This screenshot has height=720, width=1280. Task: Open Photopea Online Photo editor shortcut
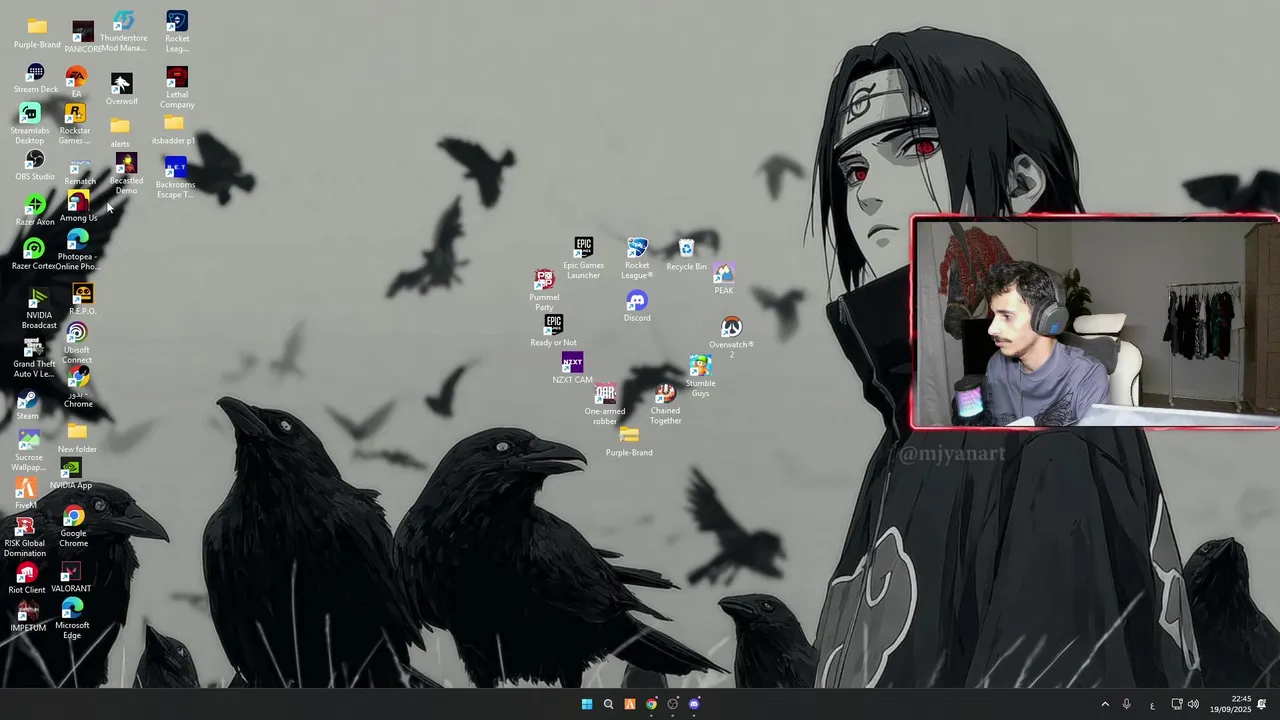click(x=77, y=250)
